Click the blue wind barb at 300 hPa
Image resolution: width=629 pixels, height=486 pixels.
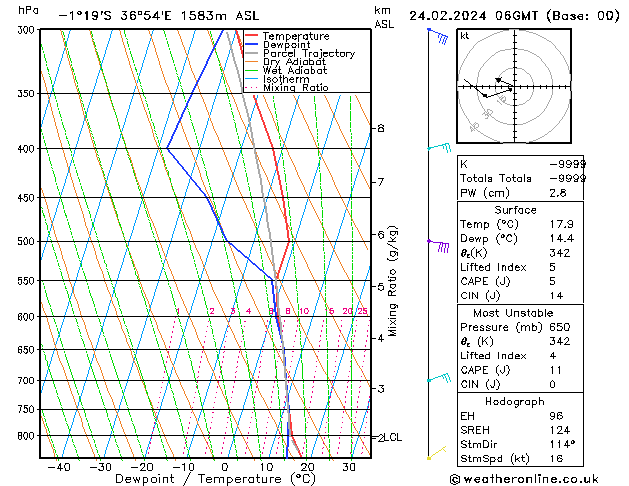click(x=437, y=35)
